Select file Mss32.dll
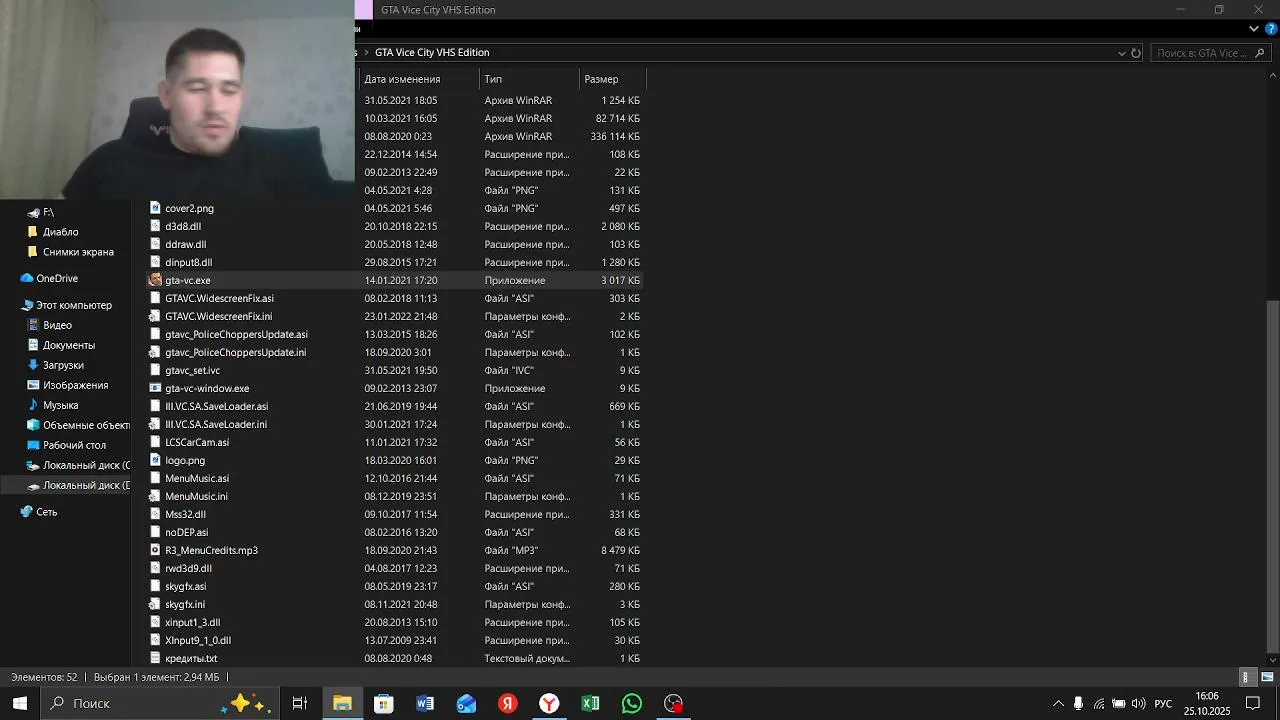The image size is (1280, 720). (x=186, y=514)
